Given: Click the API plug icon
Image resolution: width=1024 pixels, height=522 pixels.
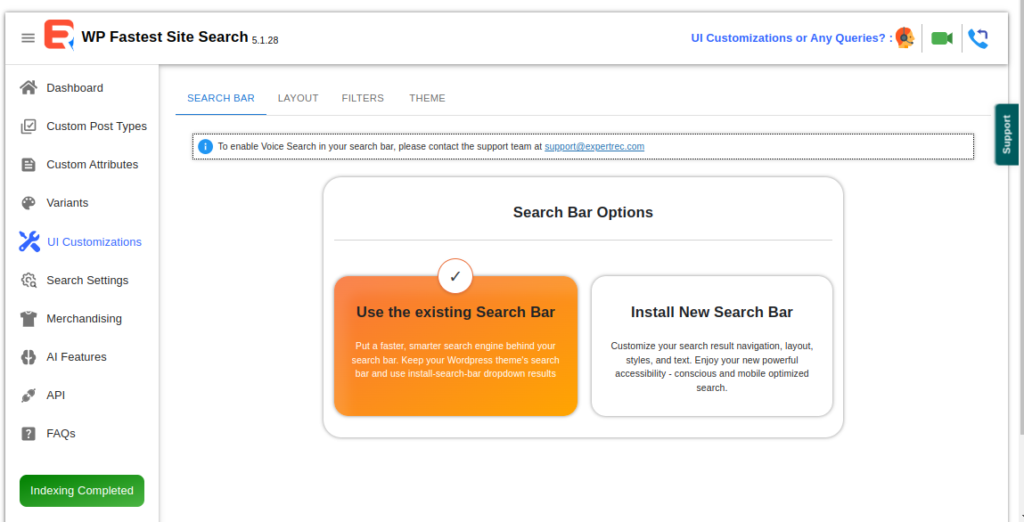Looking at the screenshot, I should tap(28, 395).
